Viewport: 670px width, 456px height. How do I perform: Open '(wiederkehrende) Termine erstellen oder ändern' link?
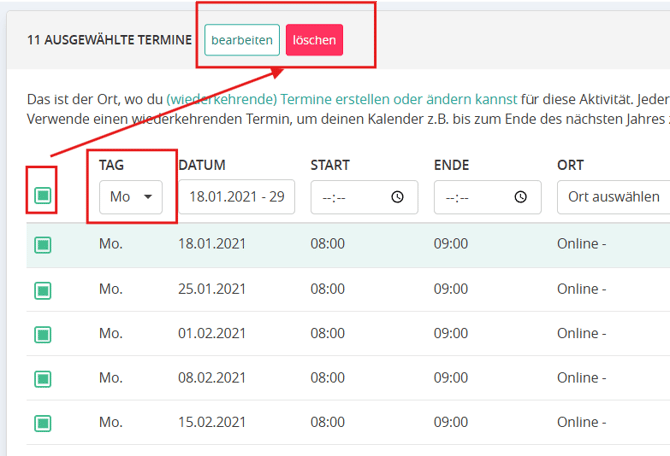(342, 99)
